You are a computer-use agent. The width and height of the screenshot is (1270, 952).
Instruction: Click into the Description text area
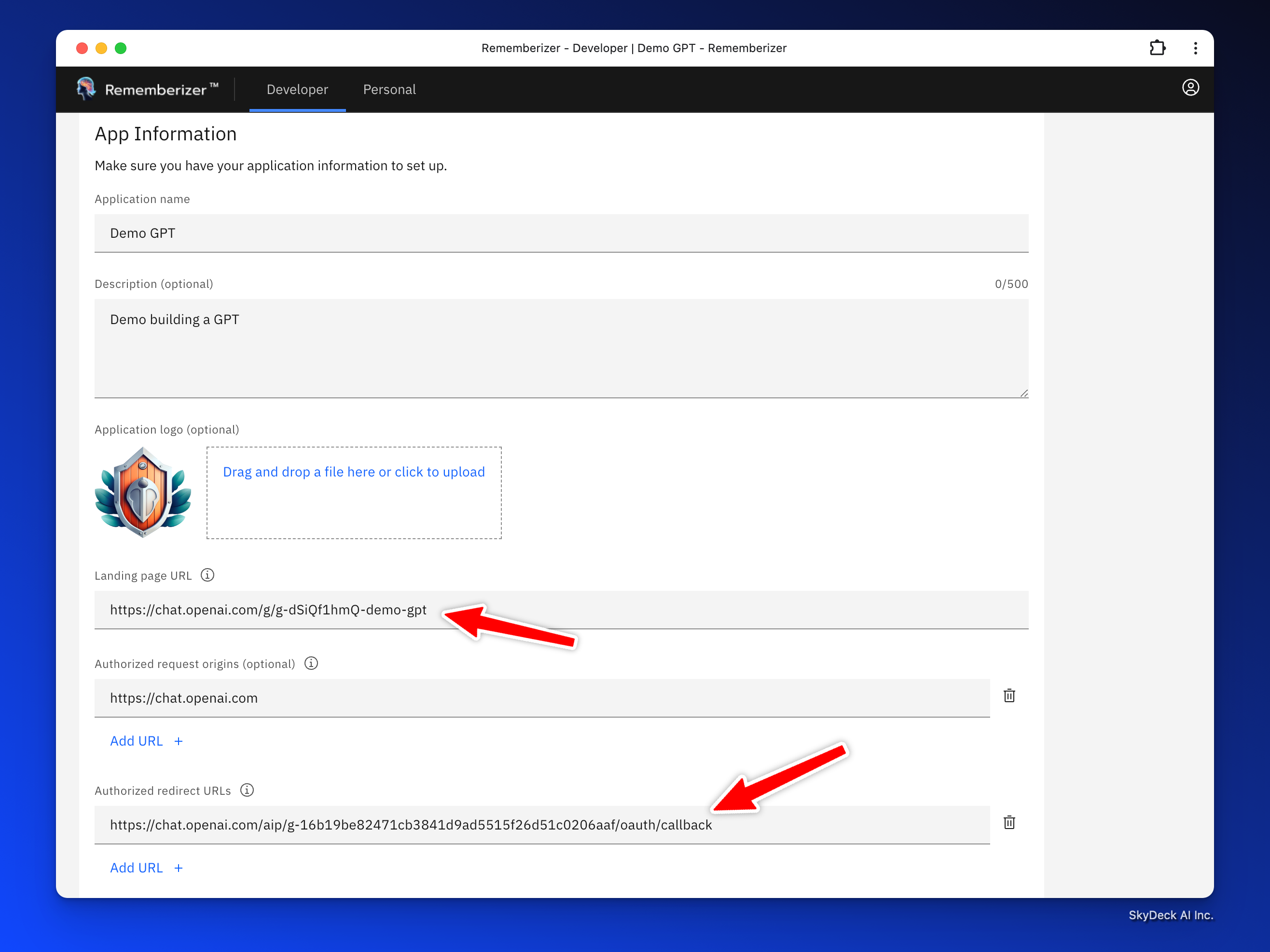point(561,348)
